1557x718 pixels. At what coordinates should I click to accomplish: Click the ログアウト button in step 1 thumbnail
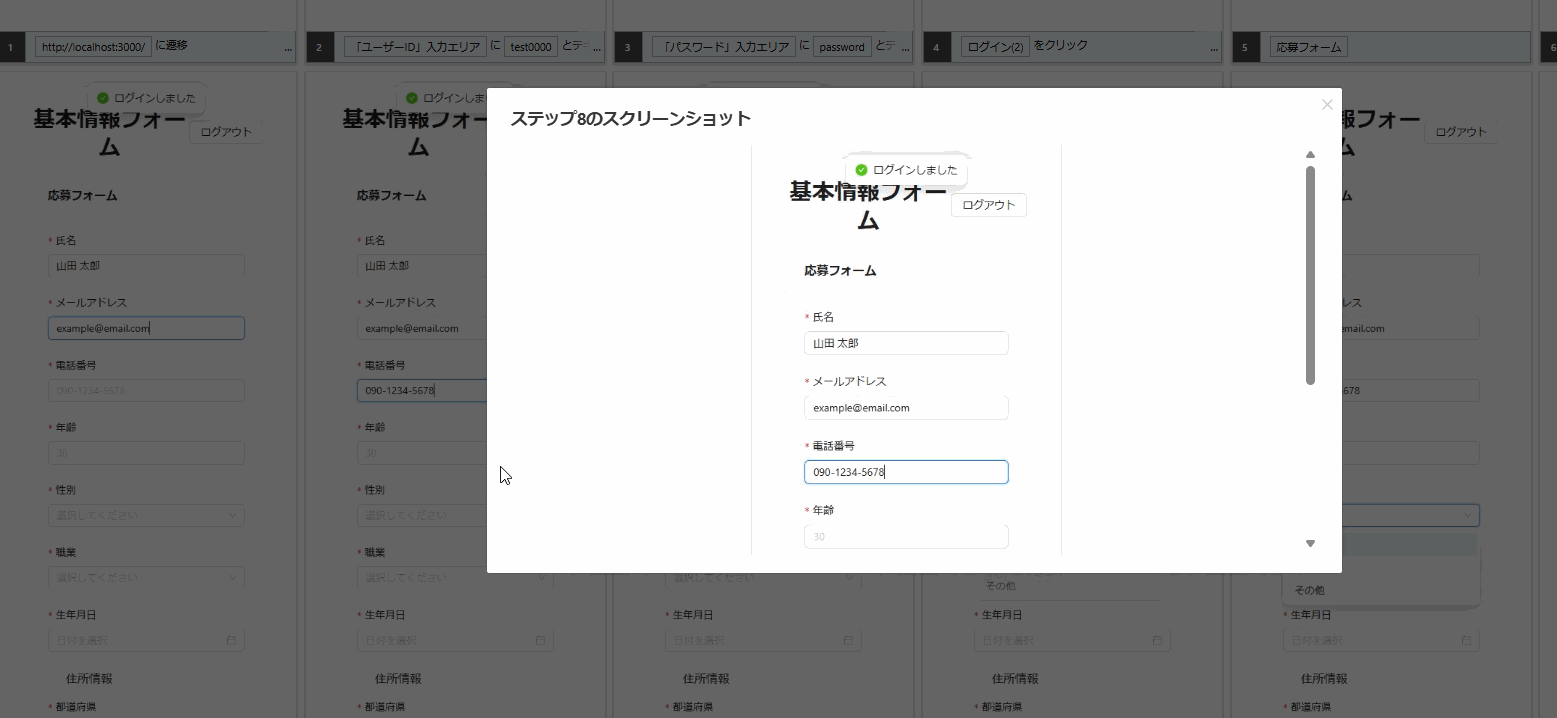[226, 132]
